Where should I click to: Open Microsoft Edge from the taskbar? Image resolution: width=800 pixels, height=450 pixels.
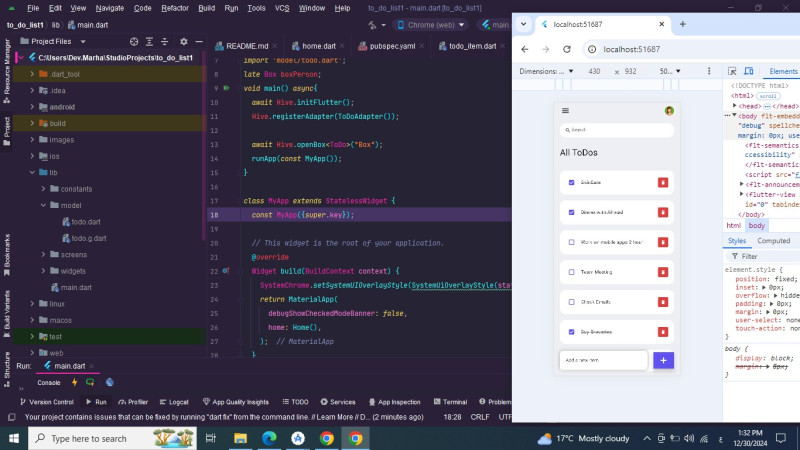pos(269,438)
